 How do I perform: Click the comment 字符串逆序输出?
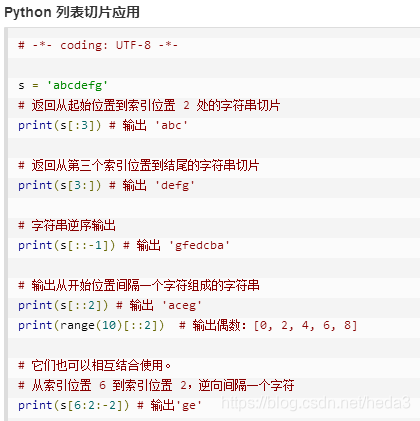67,225
